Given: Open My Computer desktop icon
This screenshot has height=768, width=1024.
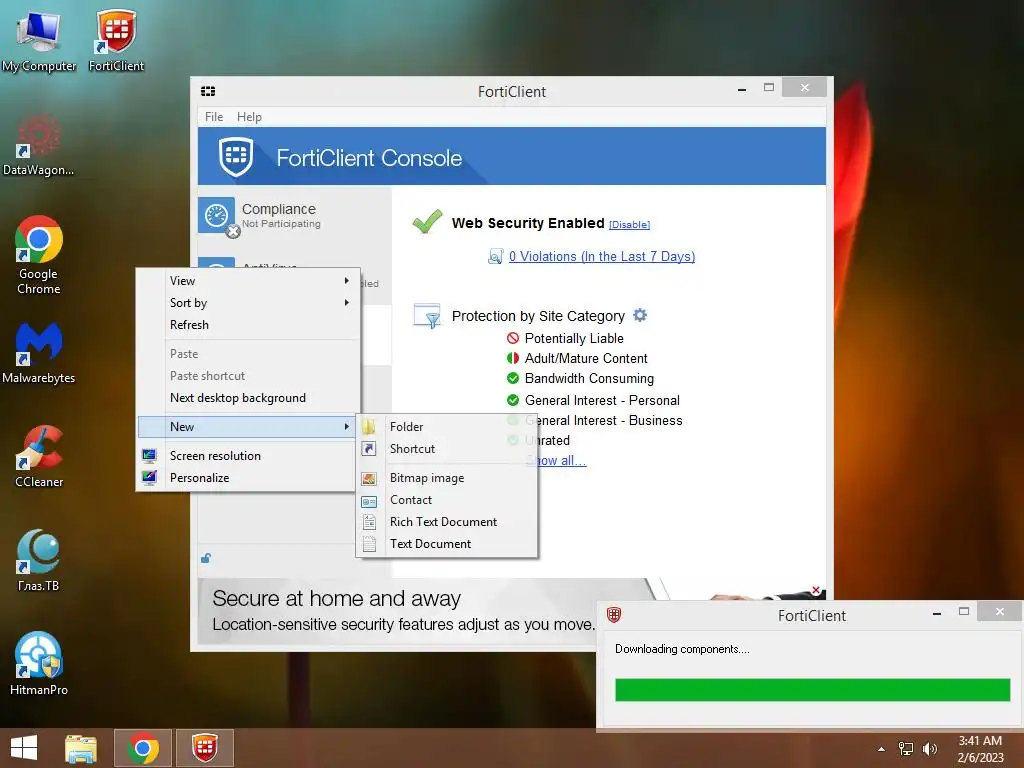Looking at the screenshot, I should 39,39.
